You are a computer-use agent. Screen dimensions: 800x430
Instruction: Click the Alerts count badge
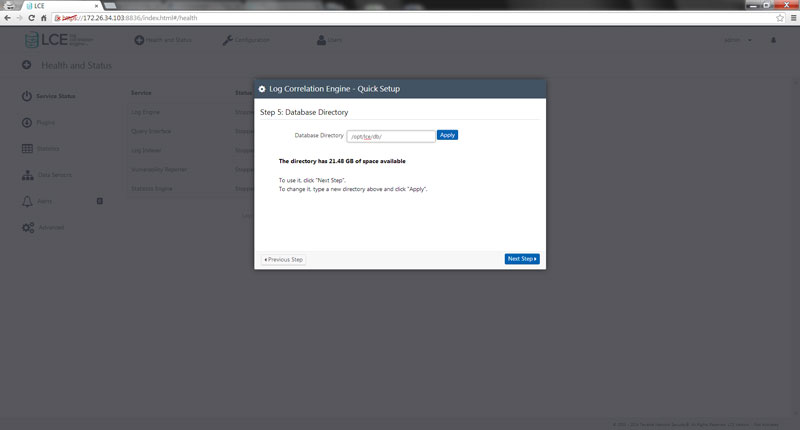tap(99, 201)
